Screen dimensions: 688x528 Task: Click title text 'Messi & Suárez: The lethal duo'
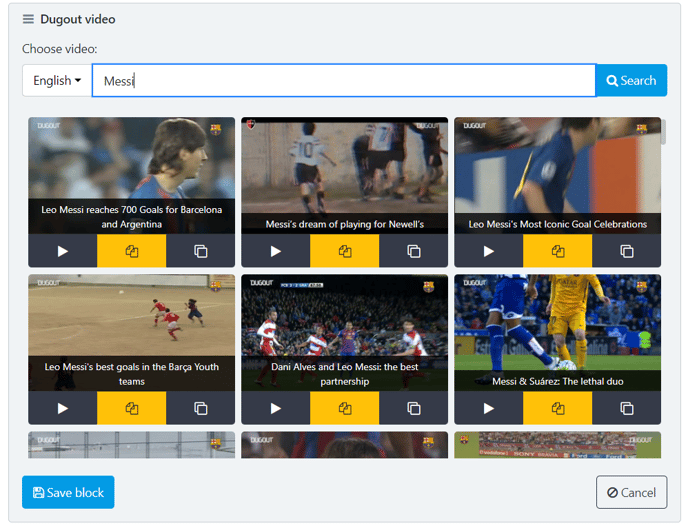click(558, 381)
